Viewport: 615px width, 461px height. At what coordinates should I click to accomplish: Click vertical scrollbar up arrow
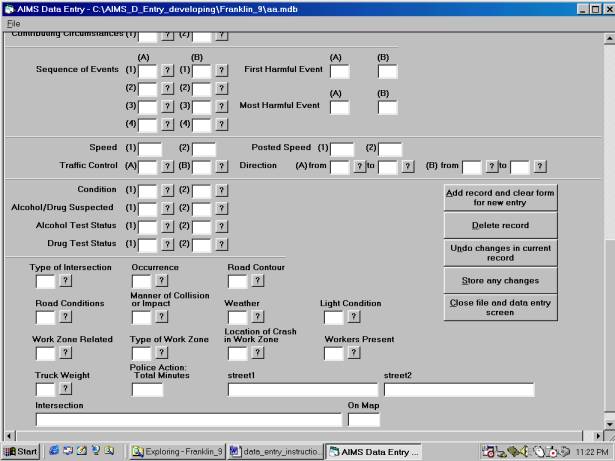[610, 39]
